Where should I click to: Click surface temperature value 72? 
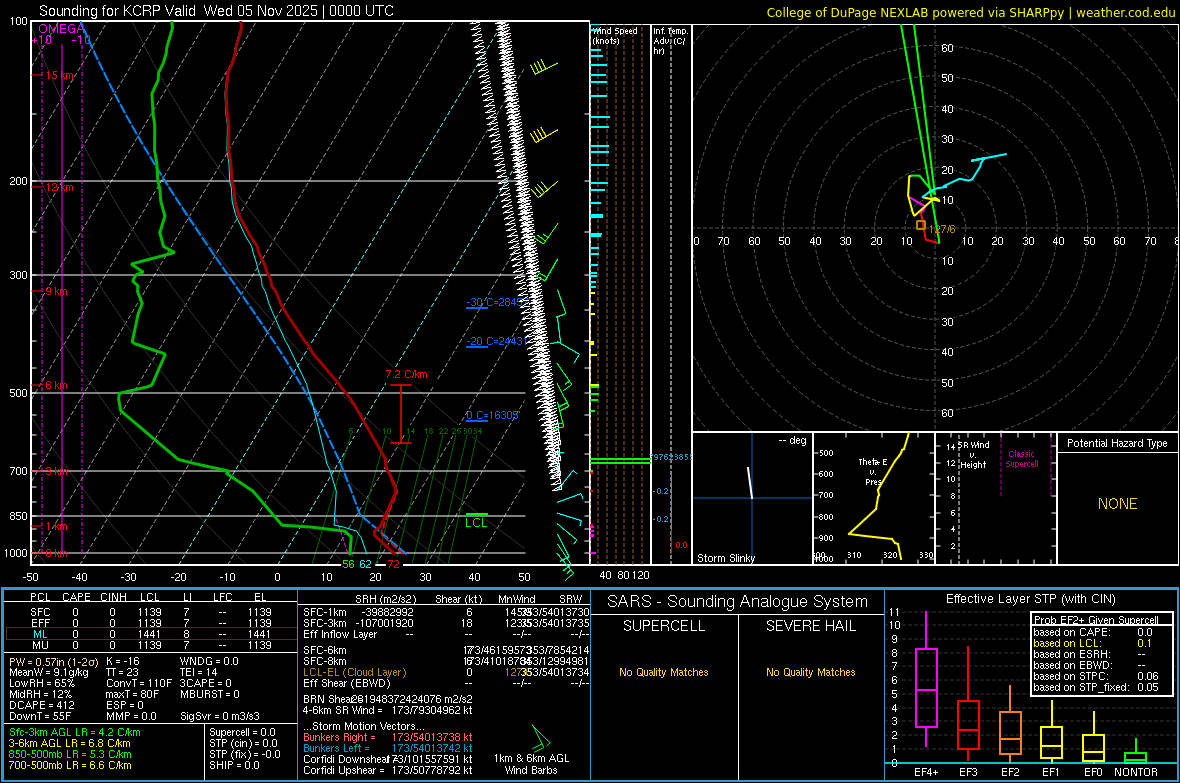[394, 564]
